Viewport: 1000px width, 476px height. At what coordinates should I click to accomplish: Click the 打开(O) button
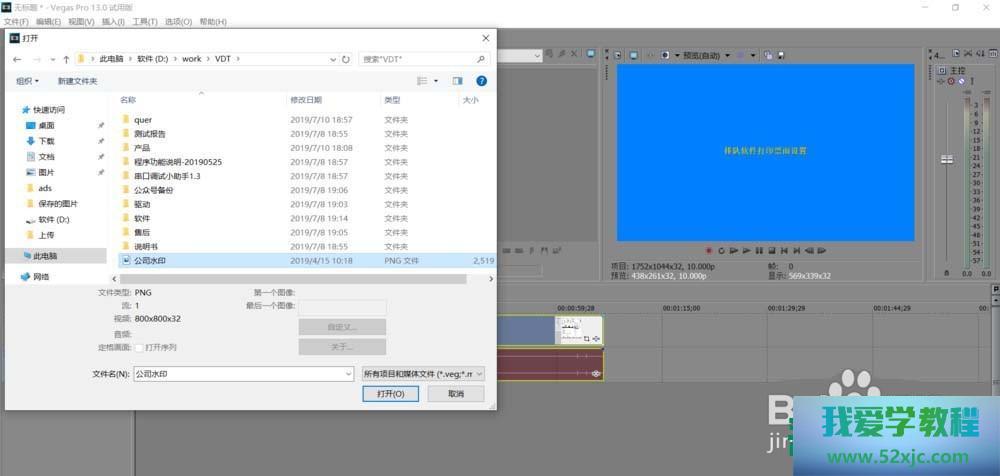pos(390,394)
